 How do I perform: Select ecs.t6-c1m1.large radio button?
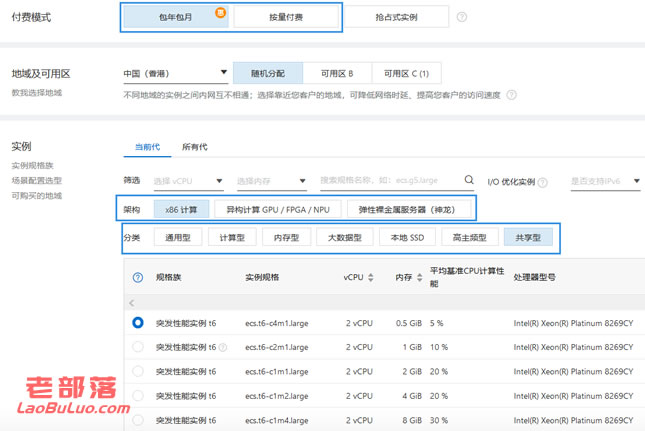[x=138, y=371]
